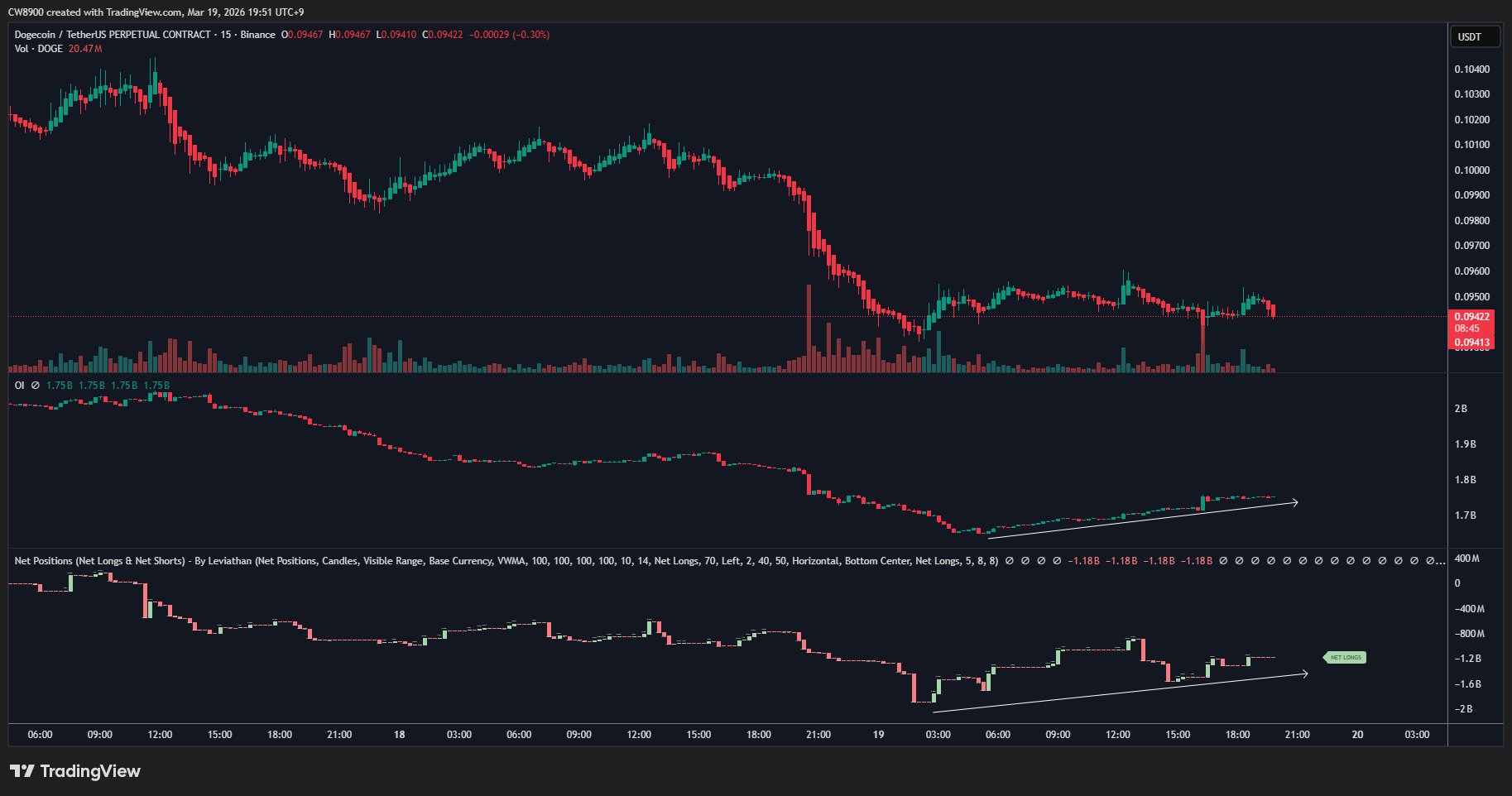The width and height of the screenshot is (1512, 796).
Task: Click the 08:45 countdown under current price
Action: tap(1466, 328)
